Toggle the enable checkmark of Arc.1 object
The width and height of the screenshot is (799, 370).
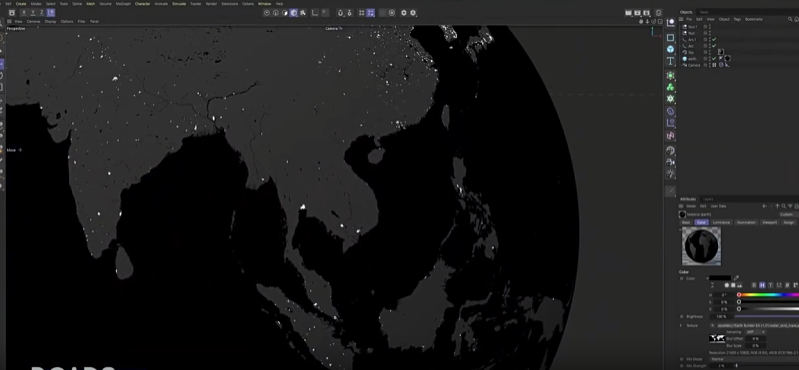(x=714, y=39)
